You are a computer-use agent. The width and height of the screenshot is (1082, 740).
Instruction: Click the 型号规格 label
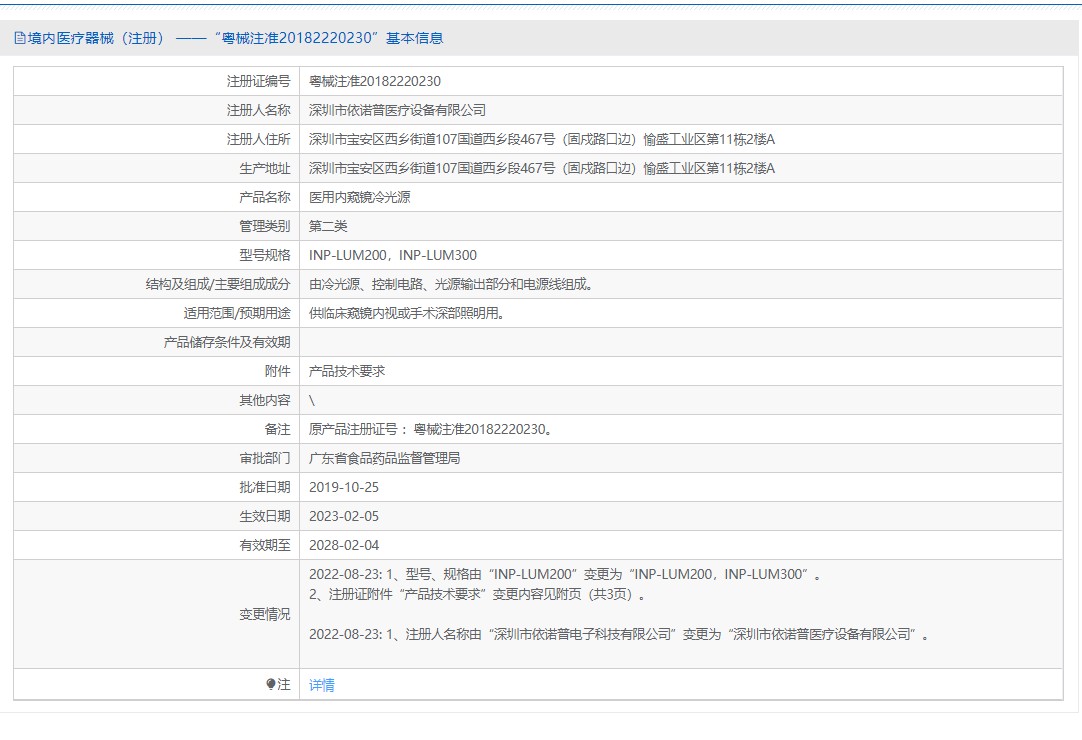(x=265, y=255)
